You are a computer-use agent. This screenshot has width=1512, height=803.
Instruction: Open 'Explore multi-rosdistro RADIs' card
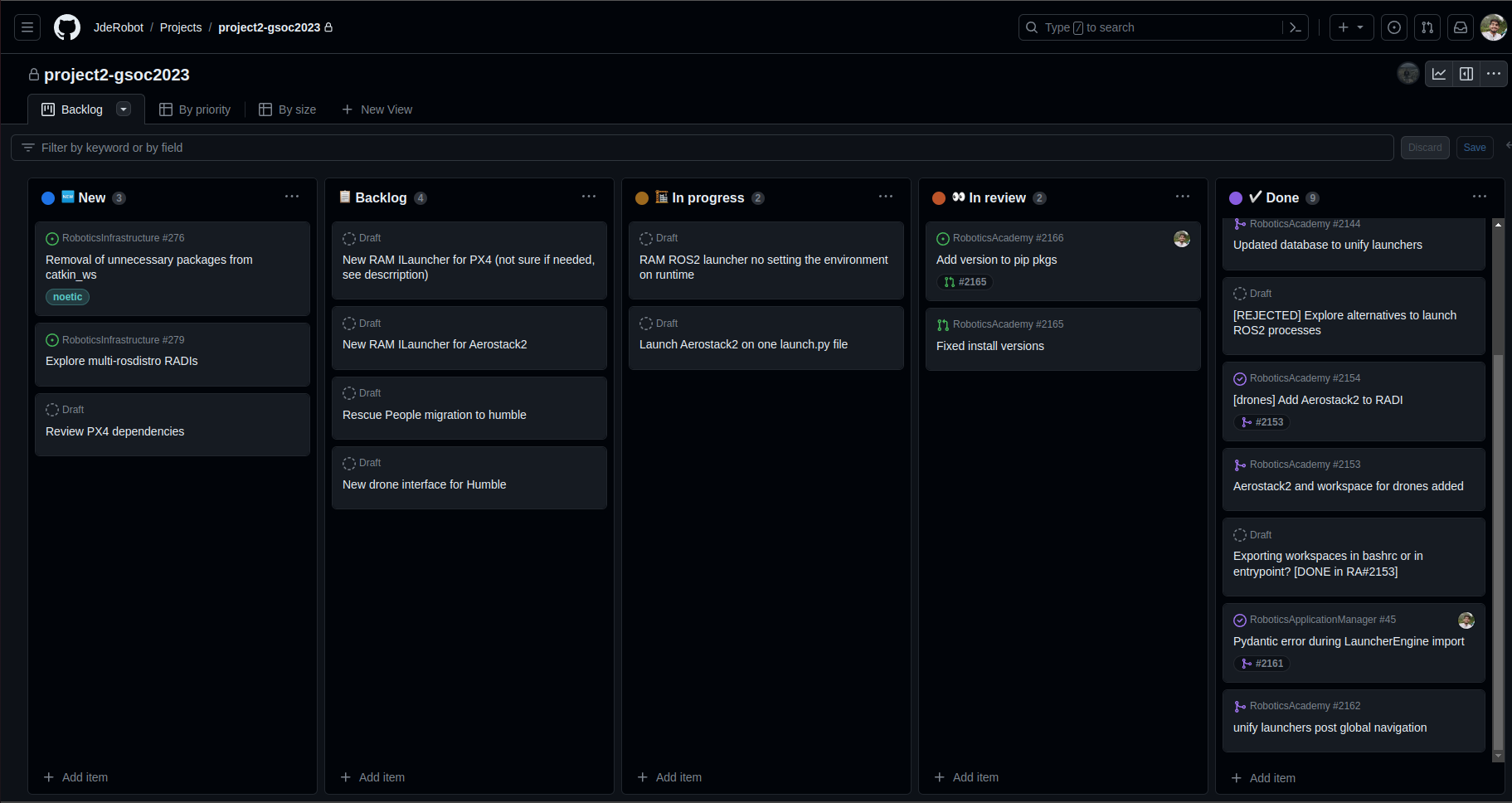coord(173,354)
